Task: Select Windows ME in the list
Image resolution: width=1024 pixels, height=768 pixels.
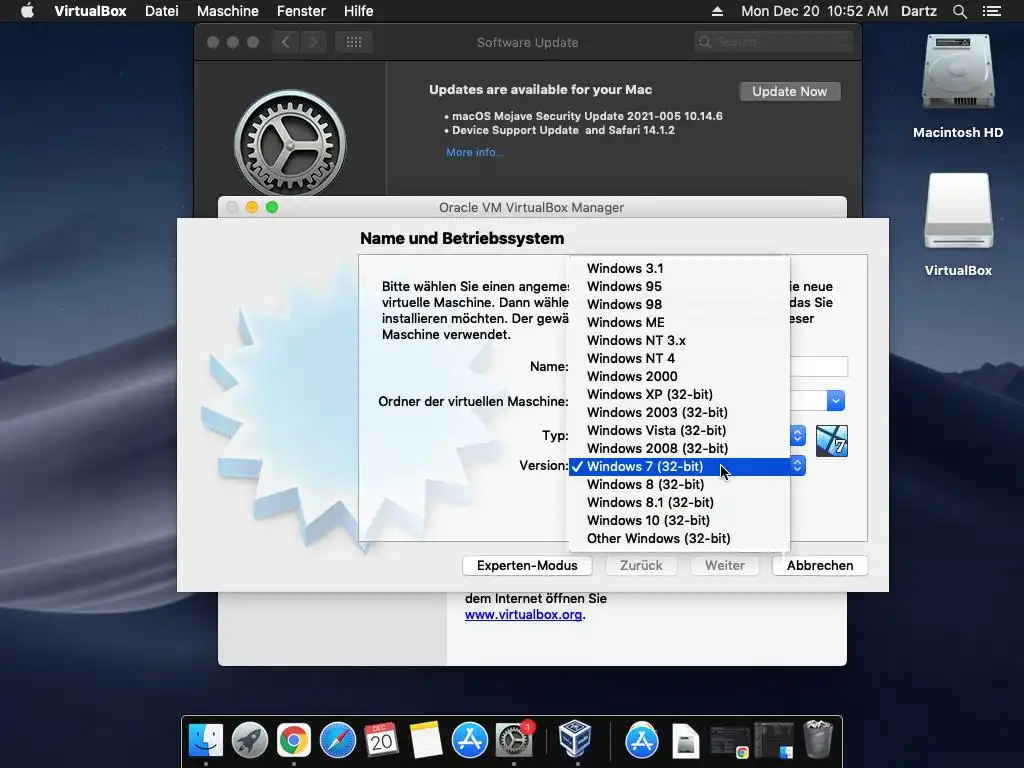Action: point(679,322)
